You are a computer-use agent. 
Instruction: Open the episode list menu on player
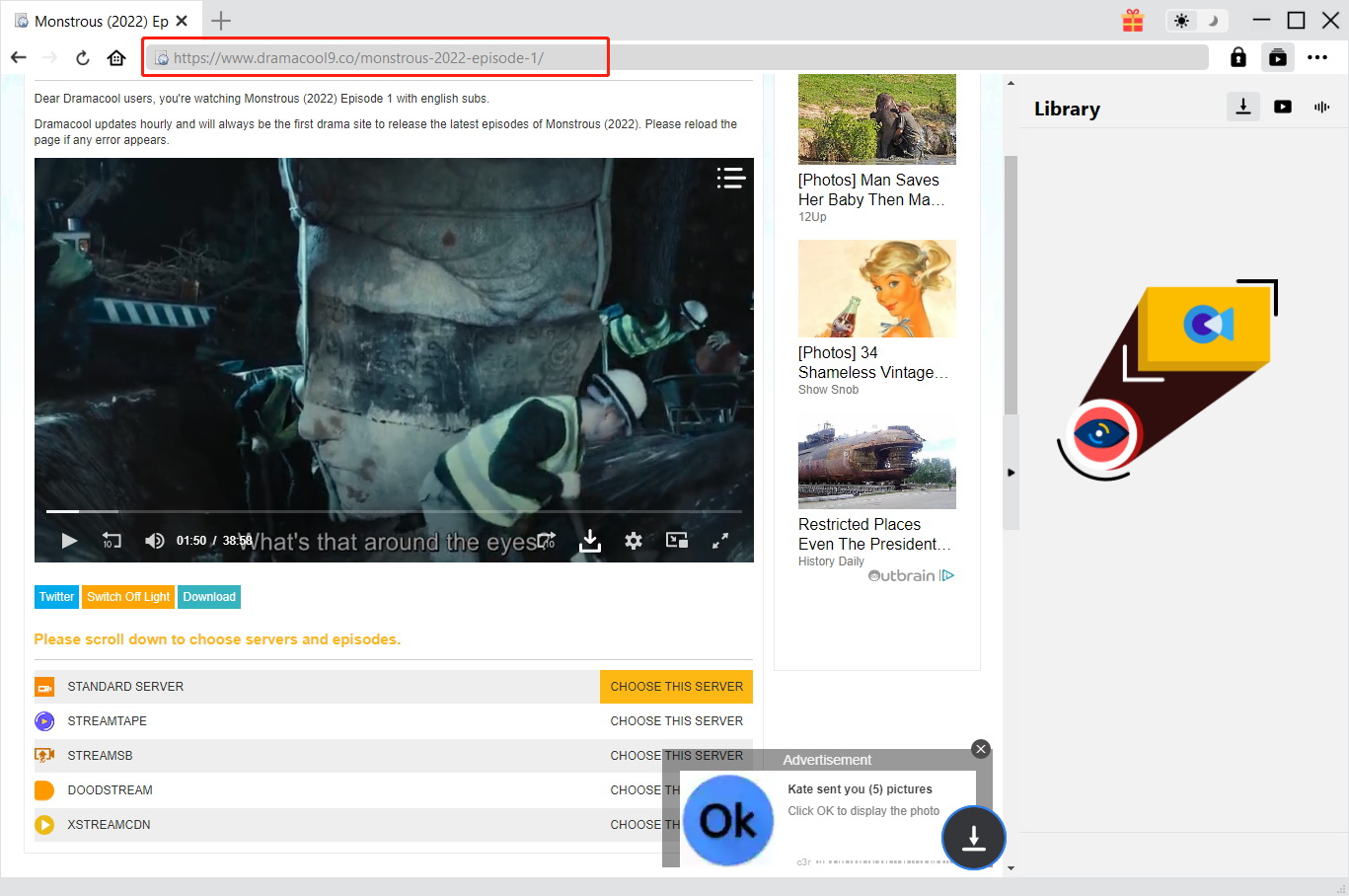coord(730,178)
